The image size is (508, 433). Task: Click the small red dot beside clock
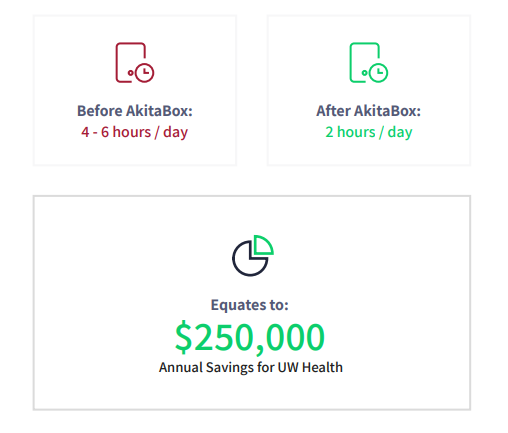coord(131,73)
